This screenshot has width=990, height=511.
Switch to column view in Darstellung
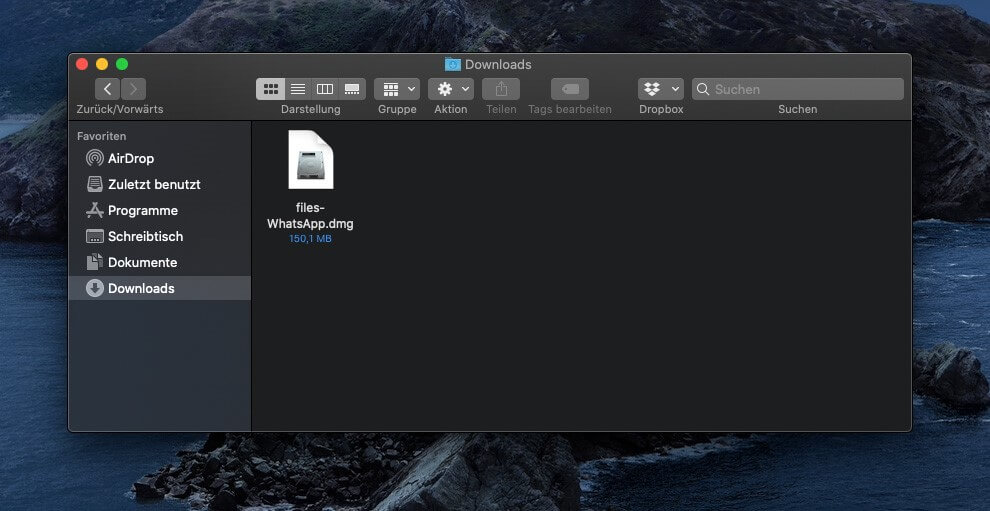[x=325, y=89]
